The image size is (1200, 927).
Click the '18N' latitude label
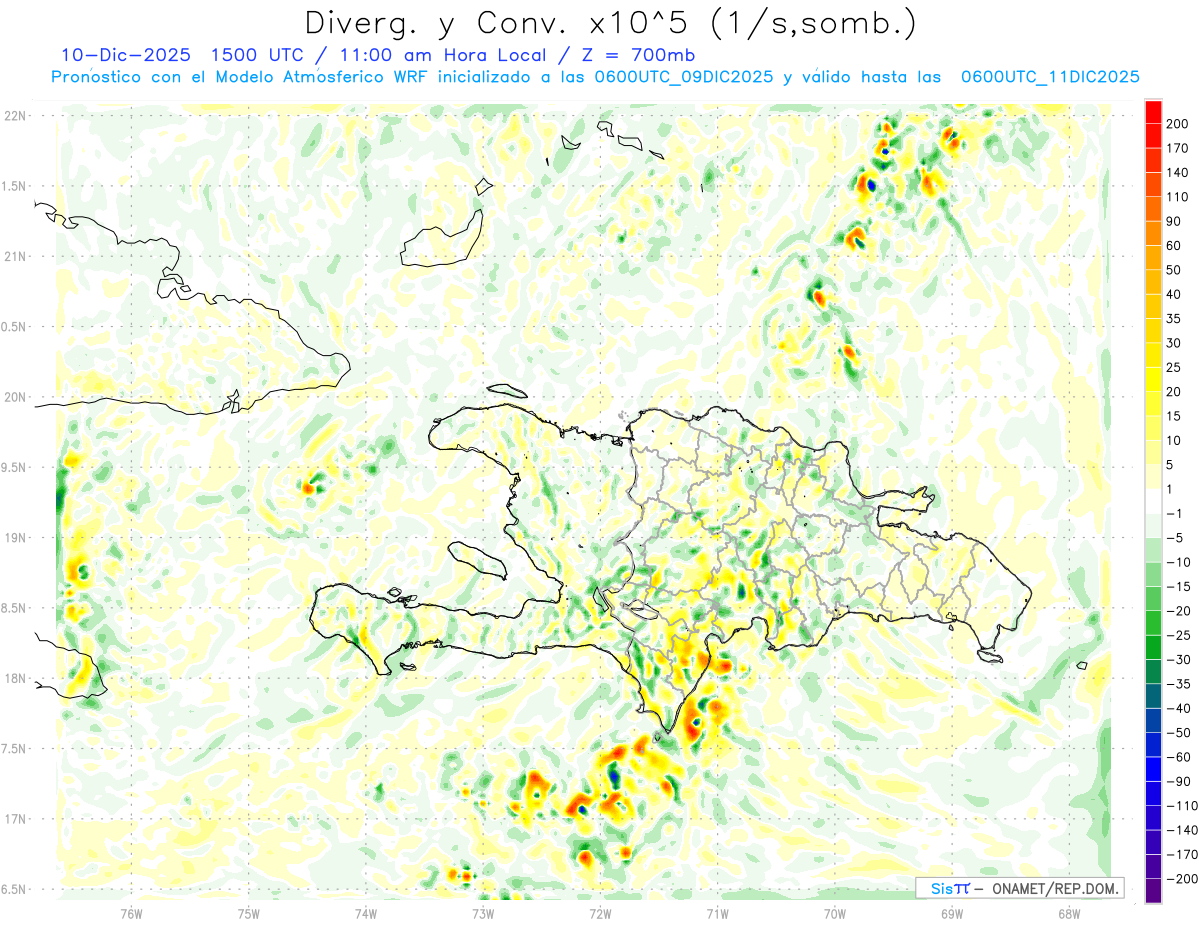(15, 679)
